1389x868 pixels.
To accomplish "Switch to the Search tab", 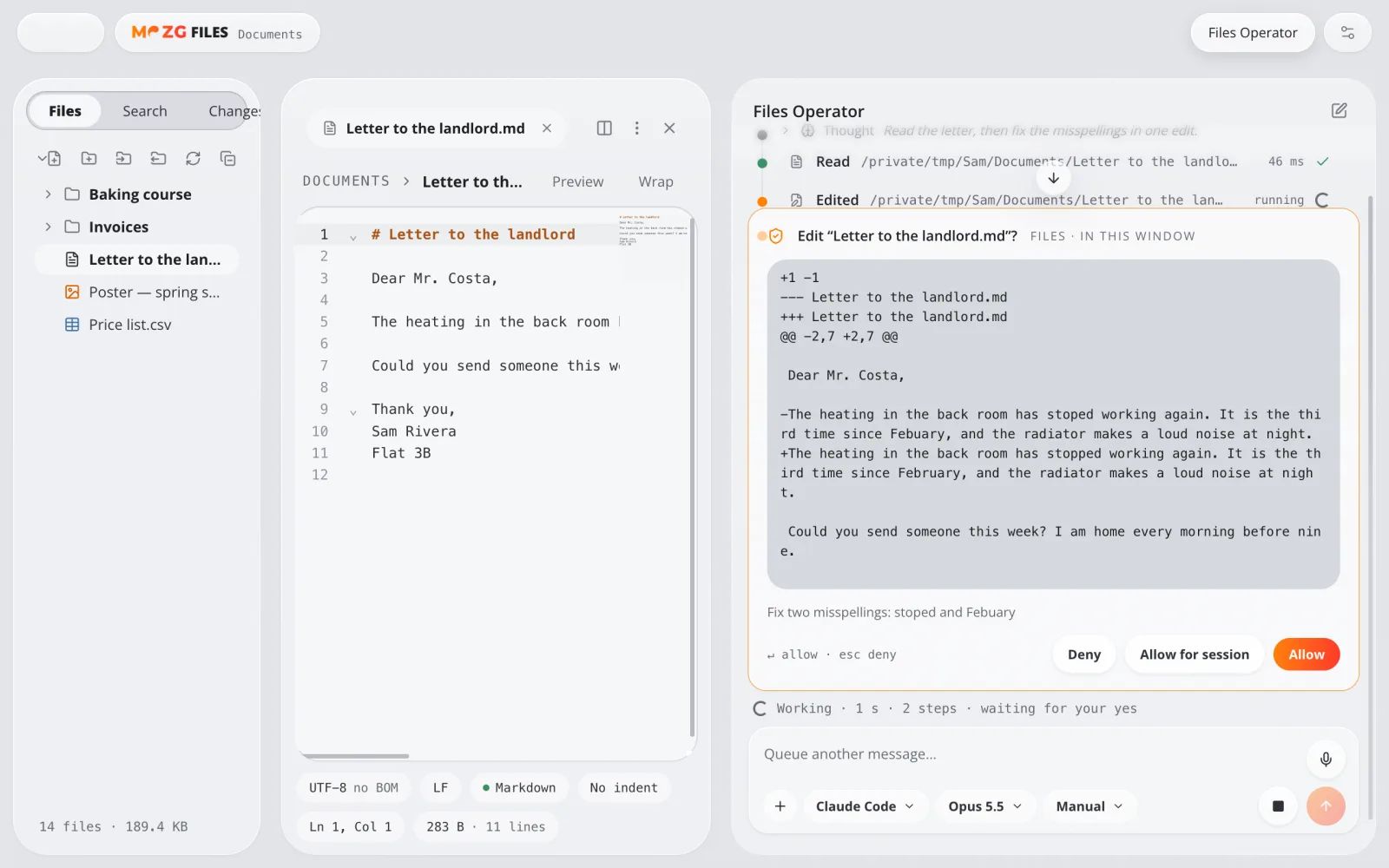I will coord(144,111).
